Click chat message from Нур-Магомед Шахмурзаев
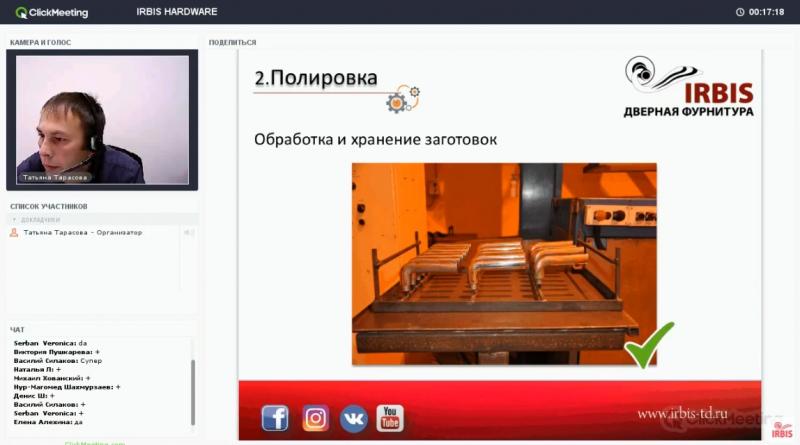 tap(67, 387)
